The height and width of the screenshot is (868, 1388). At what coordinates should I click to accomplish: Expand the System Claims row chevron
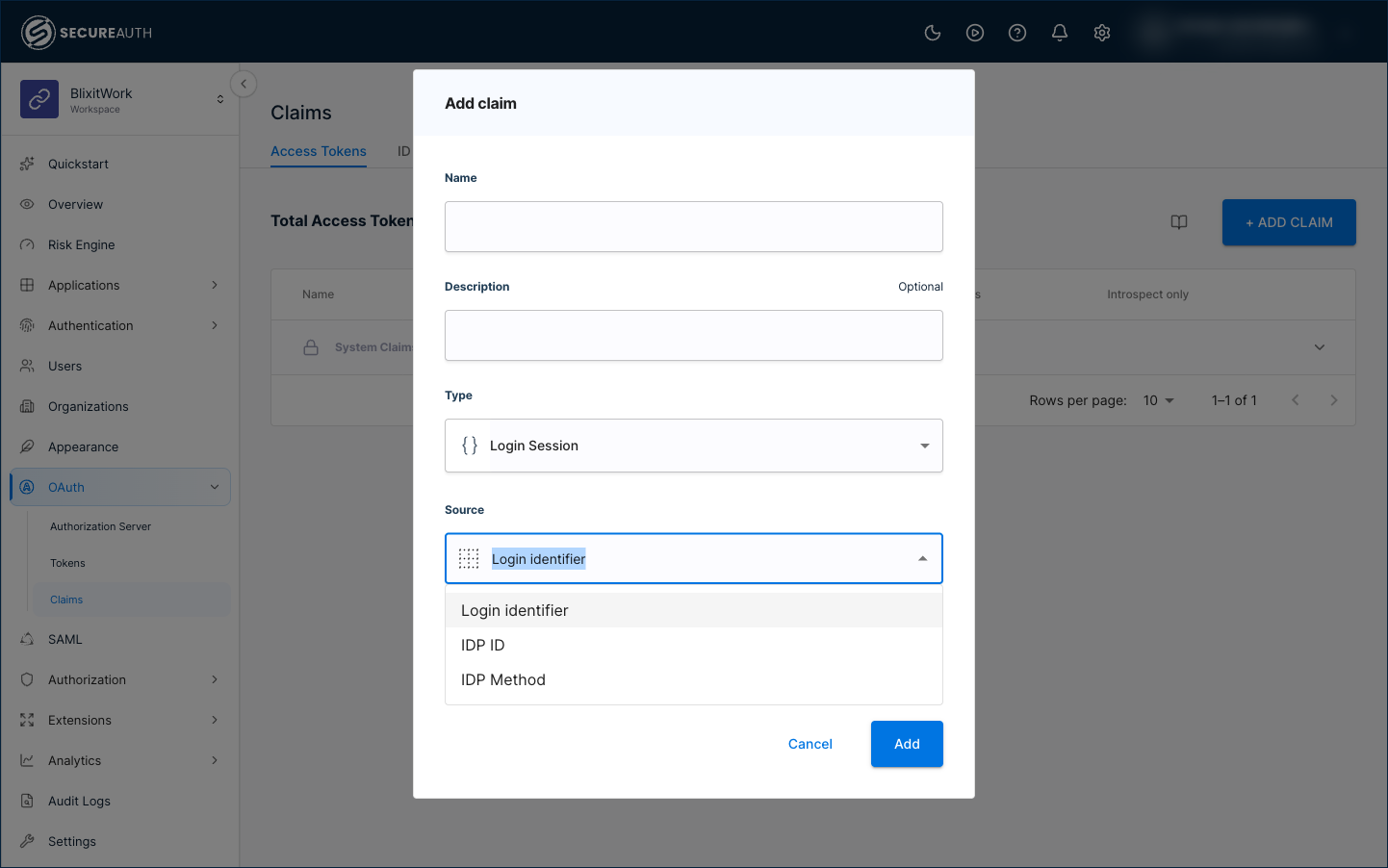[x=1320, y=347]
